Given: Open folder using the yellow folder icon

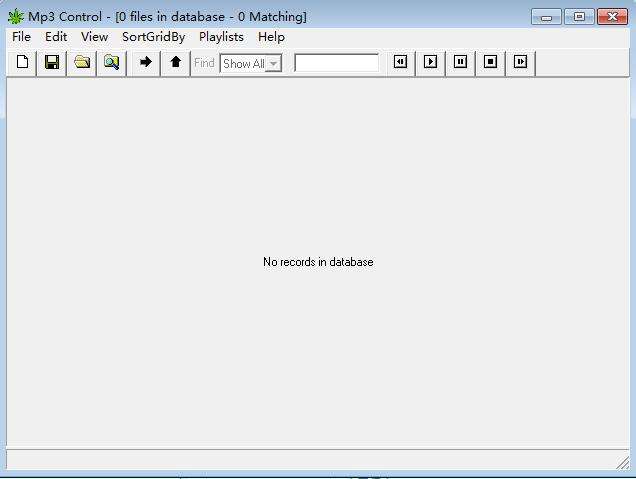Looking at the screenshot, I should [82, 62].
